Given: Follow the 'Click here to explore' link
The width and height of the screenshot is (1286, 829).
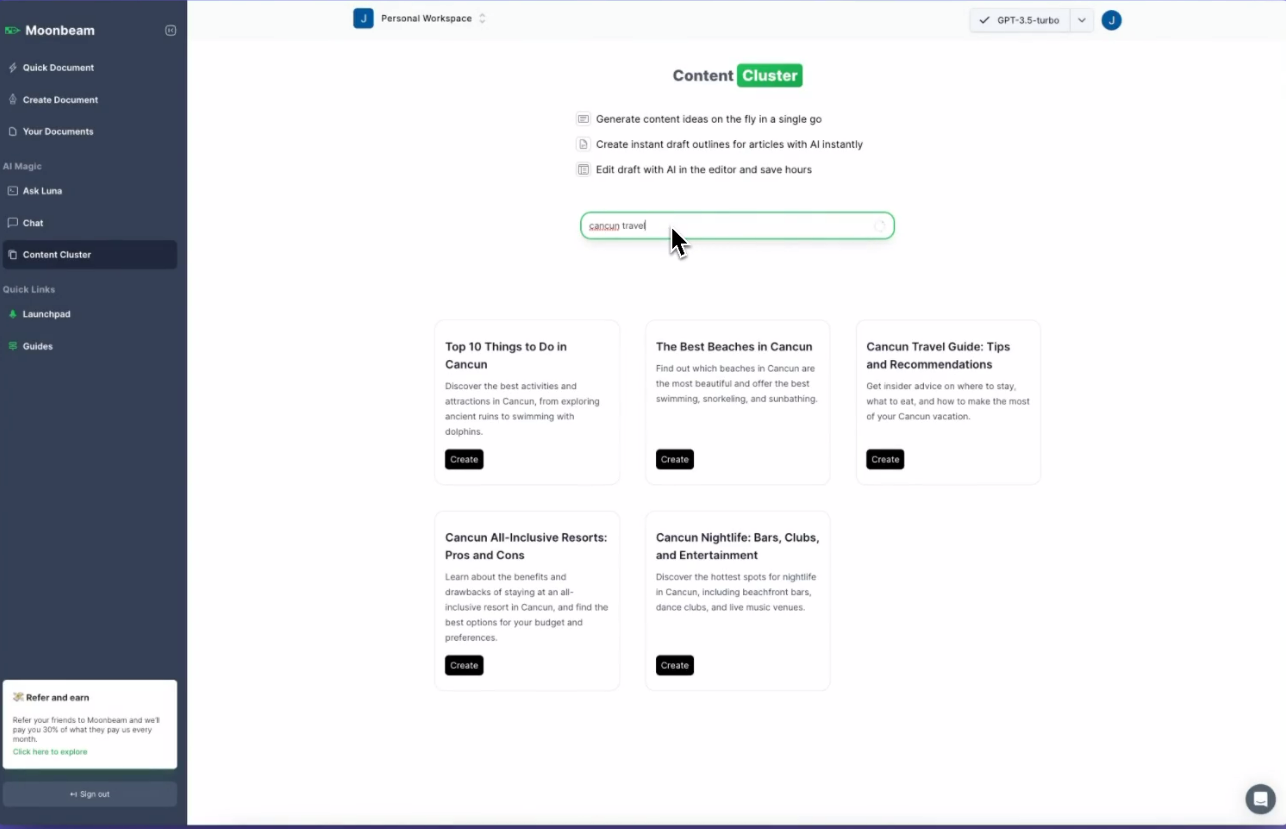Looking at the screenshot, I should coord(50,752).
